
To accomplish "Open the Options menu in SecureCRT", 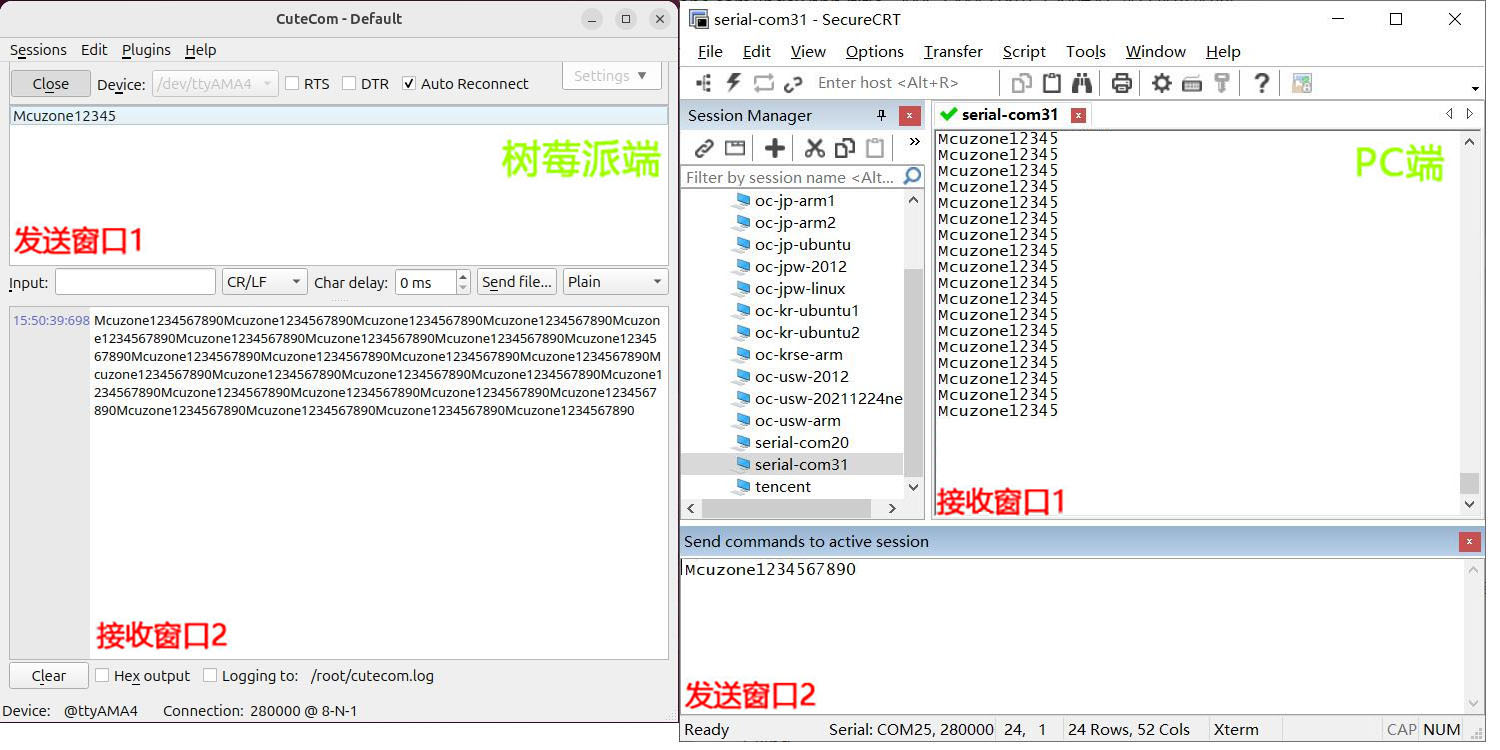I will [x=874, y=52].
